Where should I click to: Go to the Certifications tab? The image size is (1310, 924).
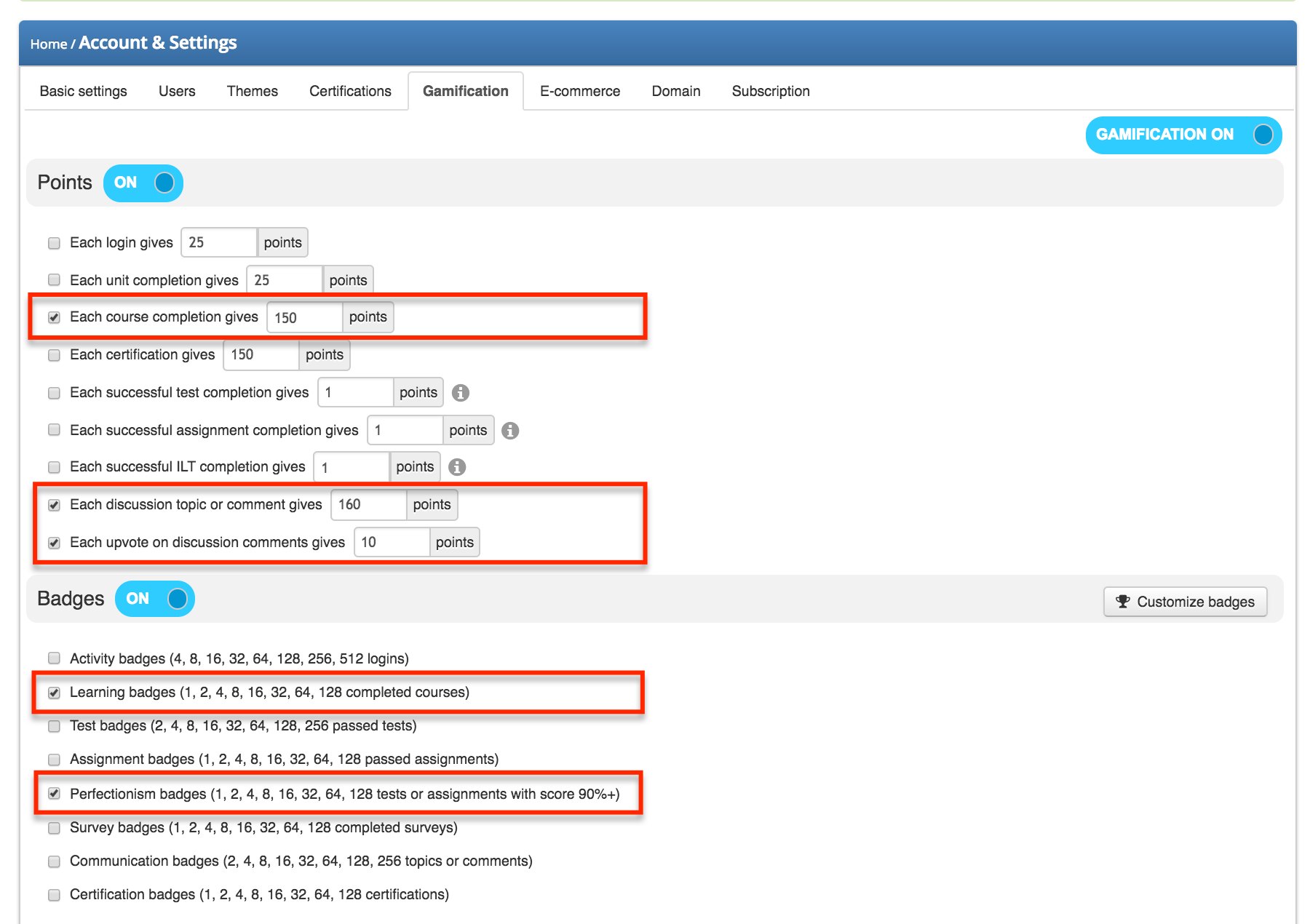(350, 91)
